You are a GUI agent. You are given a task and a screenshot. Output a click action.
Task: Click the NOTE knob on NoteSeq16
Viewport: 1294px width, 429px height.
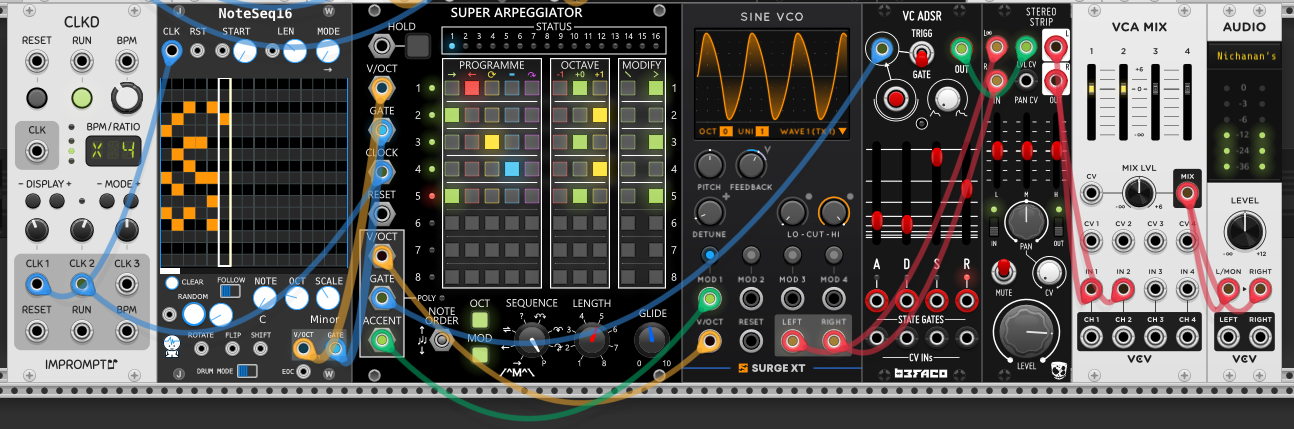(x=265, y=297)
